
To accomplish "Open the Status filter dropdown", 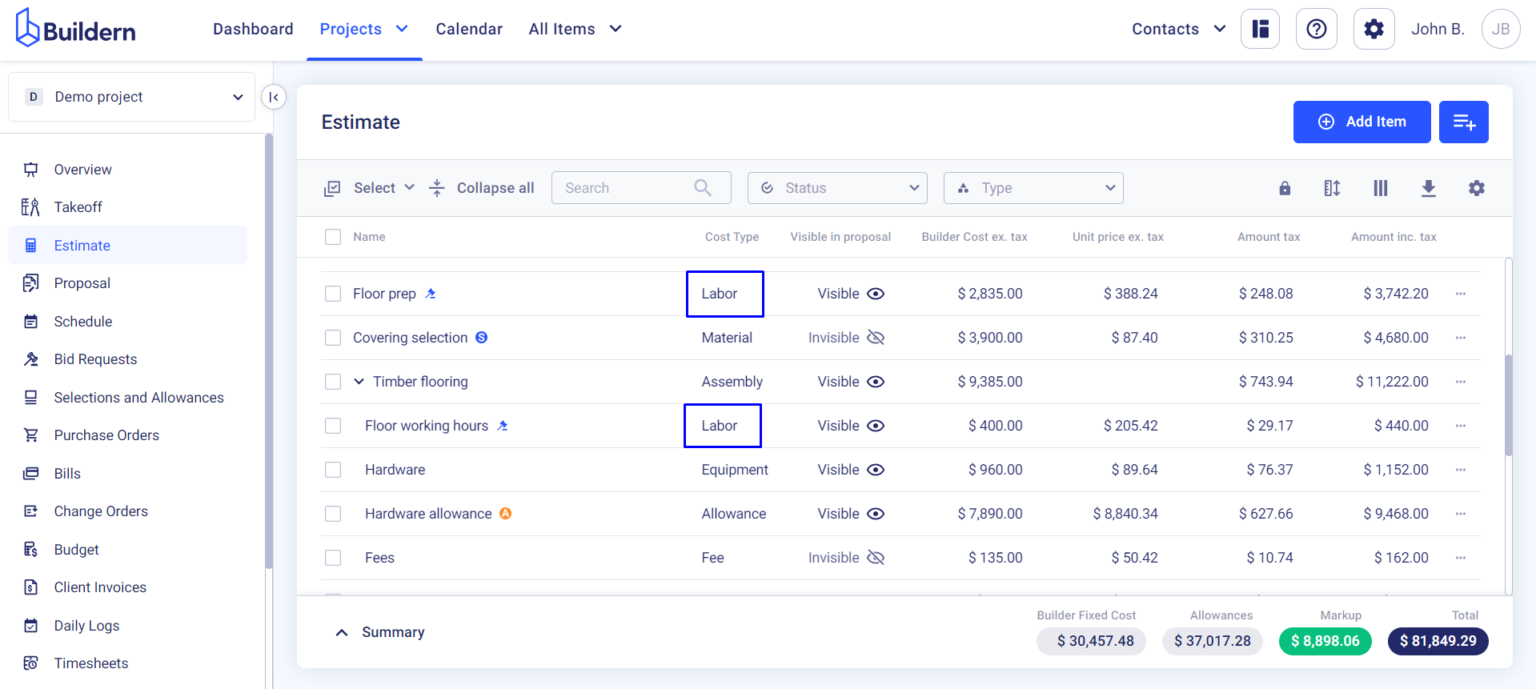I will [837, 188].
